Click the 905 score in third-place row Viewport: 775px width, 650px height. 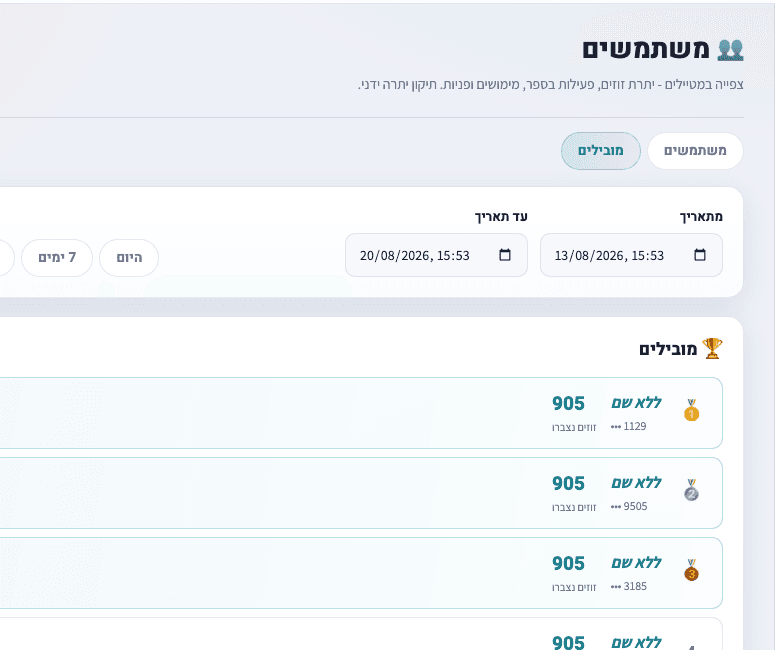[x=568, y=563]
